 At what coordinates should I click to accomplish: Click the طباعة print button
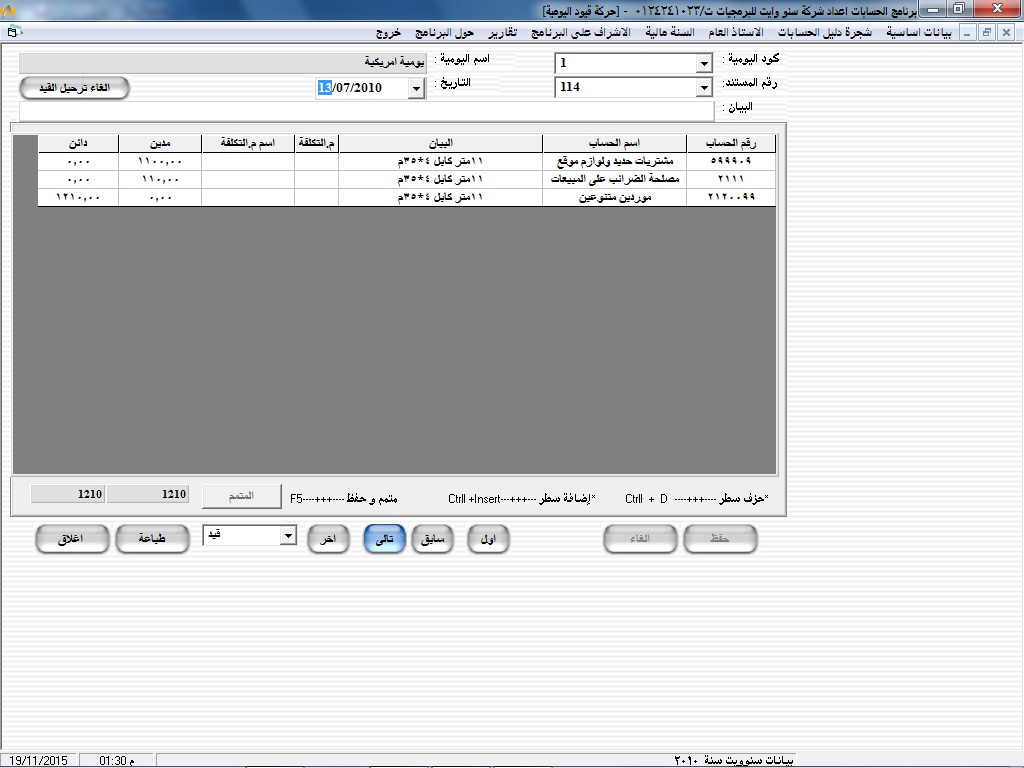point(153,539)
